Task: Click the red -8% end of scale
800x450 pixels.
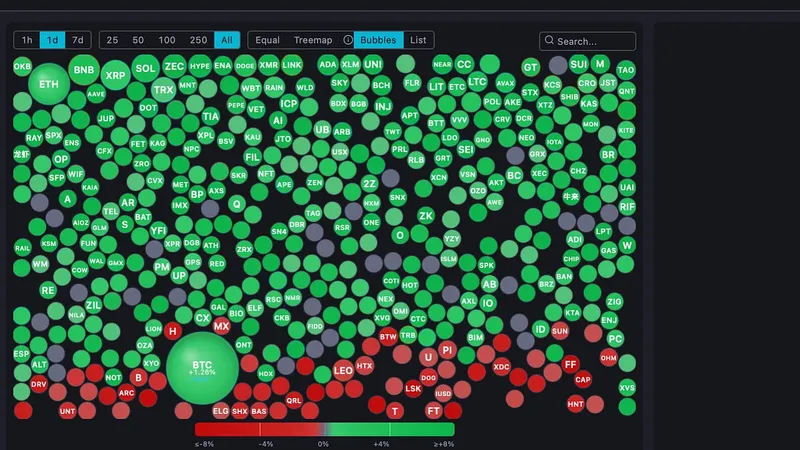Action: 204,444
